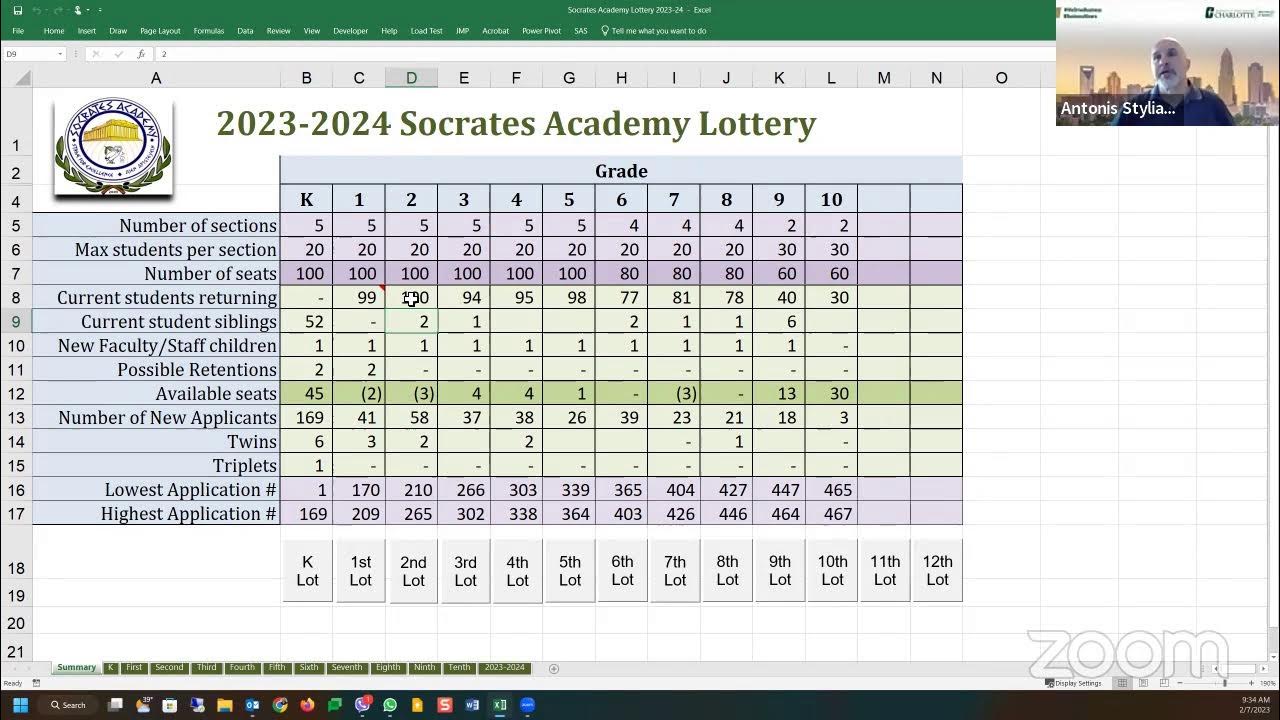Screen dimensions: 1280x720
Task: Click the 5th Lot button
Action: (x=570, y=571)
